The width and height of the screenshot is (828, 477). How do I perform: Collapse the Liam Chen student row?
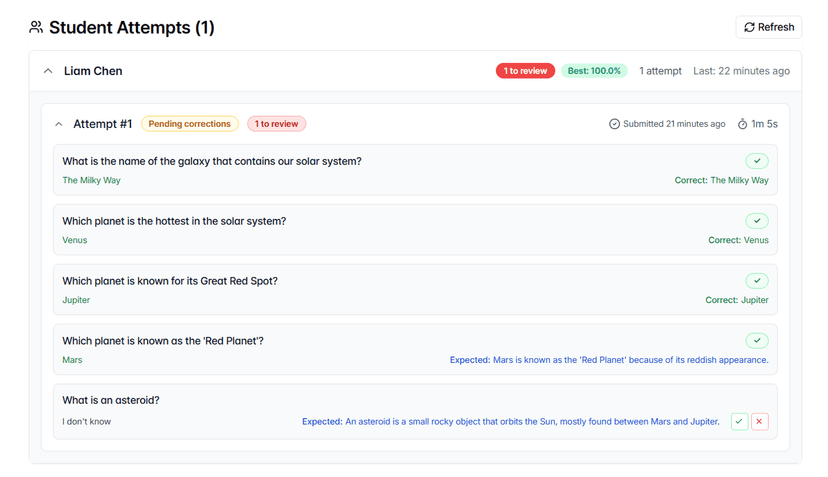(48, 71)
